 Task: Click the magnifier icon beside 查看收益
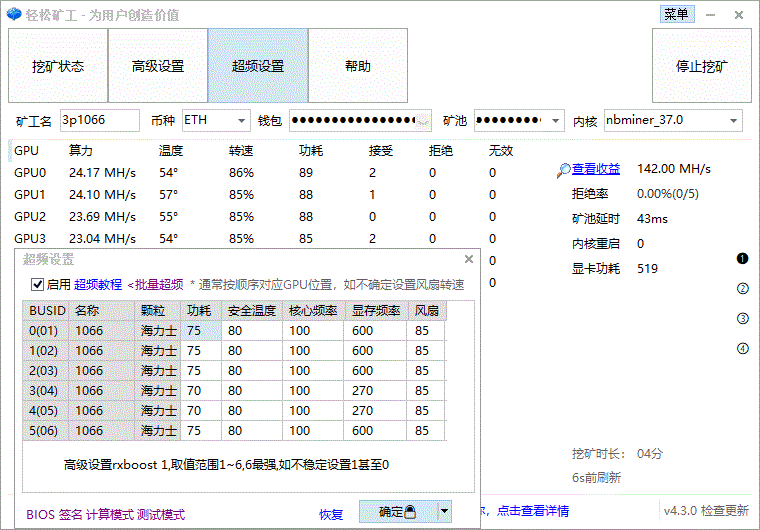[x=565, y=169]
